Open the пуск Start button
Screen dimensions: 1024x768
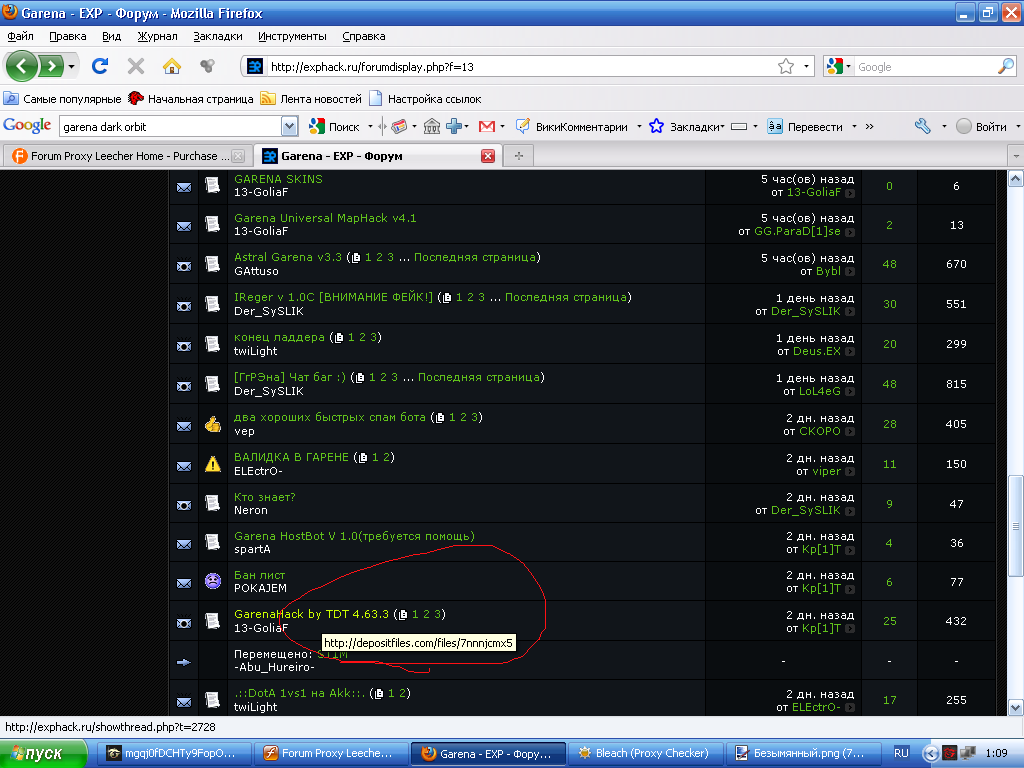click(43, 754)
